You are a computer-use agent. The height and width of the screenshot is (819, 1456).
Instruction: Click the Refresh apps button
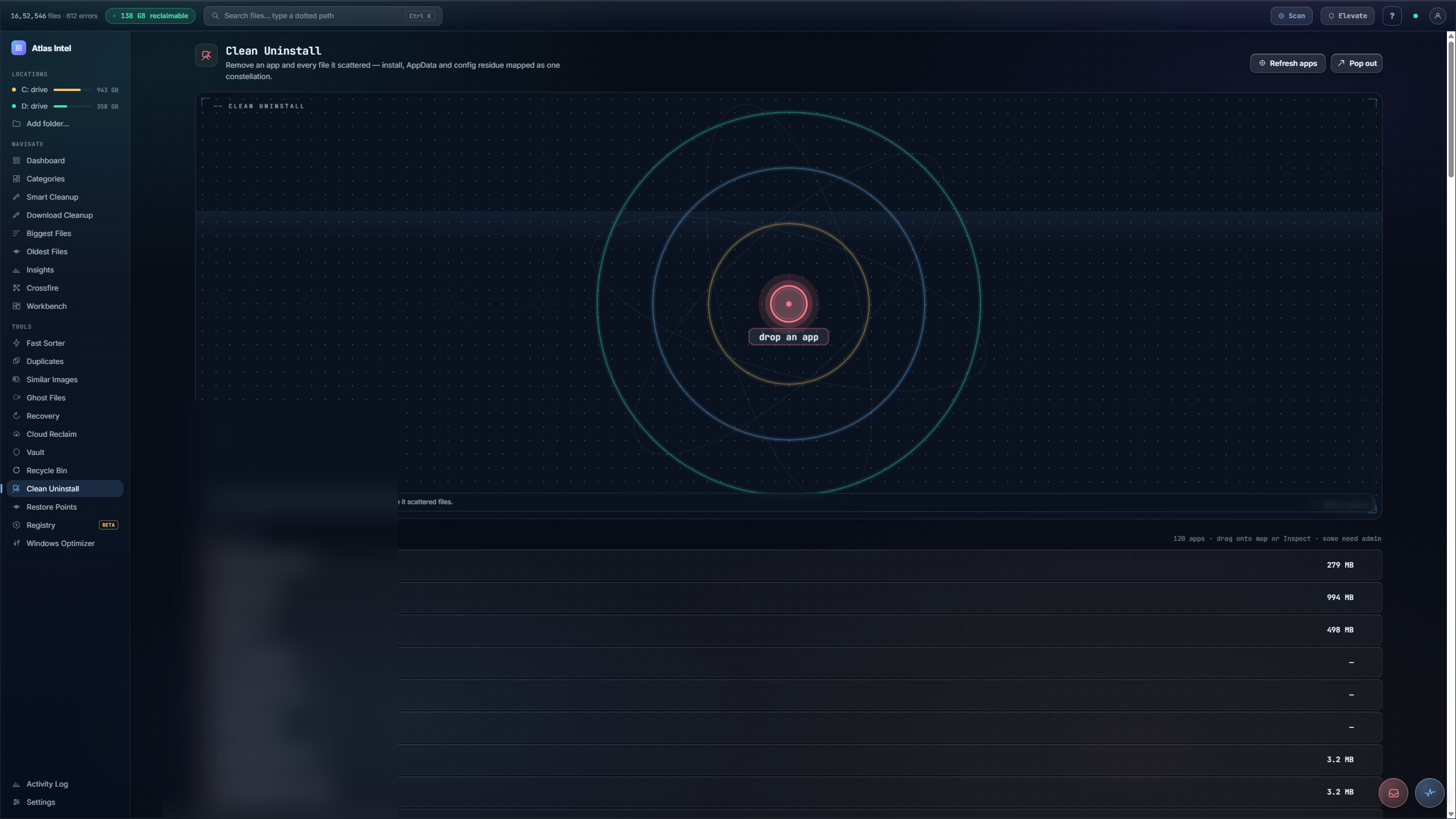(1288, 63)
